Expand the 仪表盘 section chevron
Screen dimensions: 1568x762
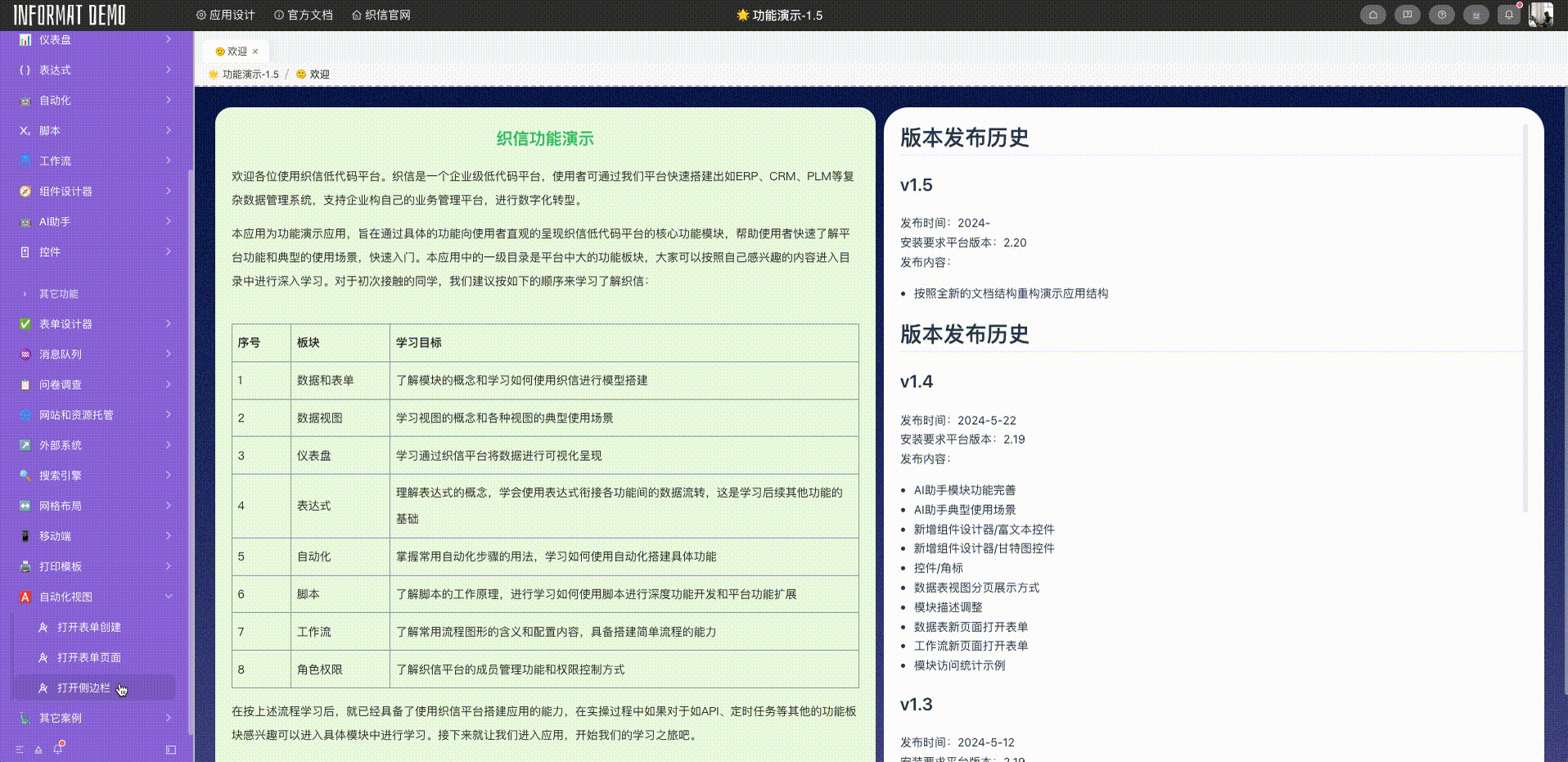click(168, 39)
